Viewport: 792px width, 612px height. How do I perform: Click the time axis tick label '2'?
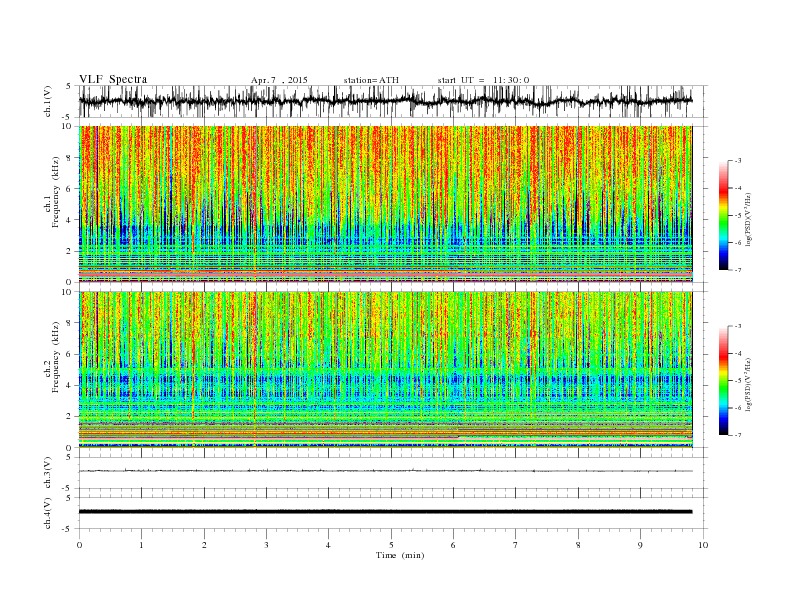click(204, 545)
